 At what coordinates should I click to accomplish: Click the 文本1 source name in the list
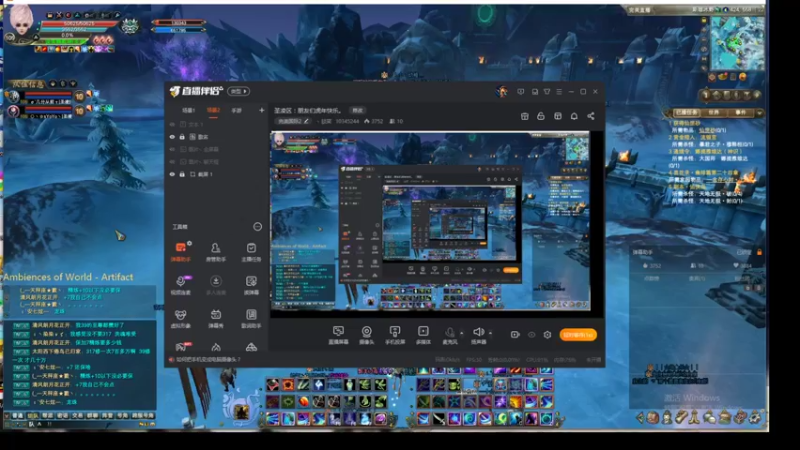[196, 124]
